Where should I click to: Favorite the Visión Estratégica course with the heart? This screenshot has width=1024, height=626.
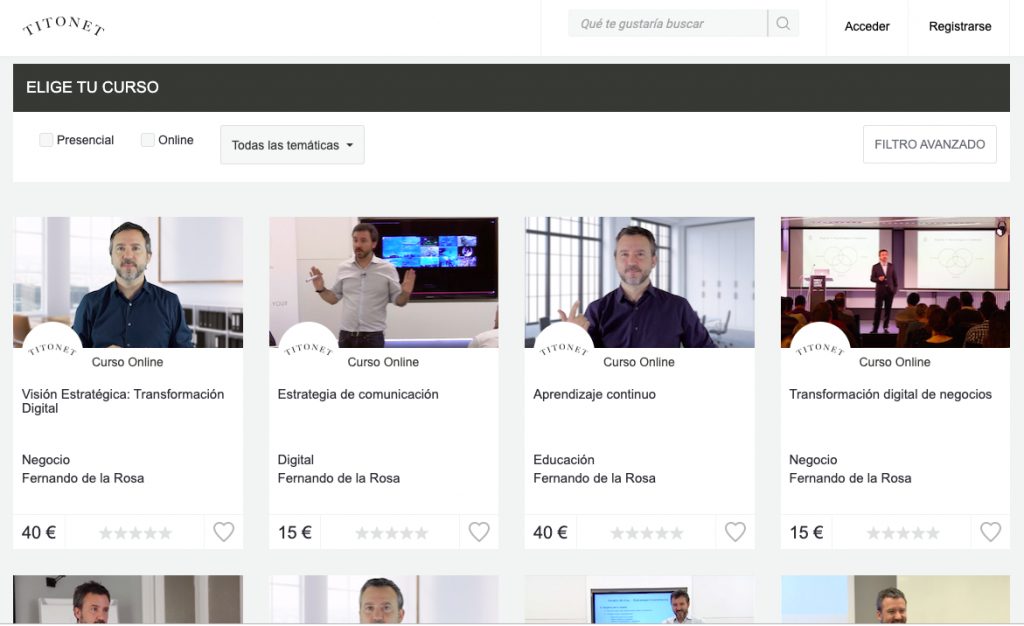click(x=223, y=532)
